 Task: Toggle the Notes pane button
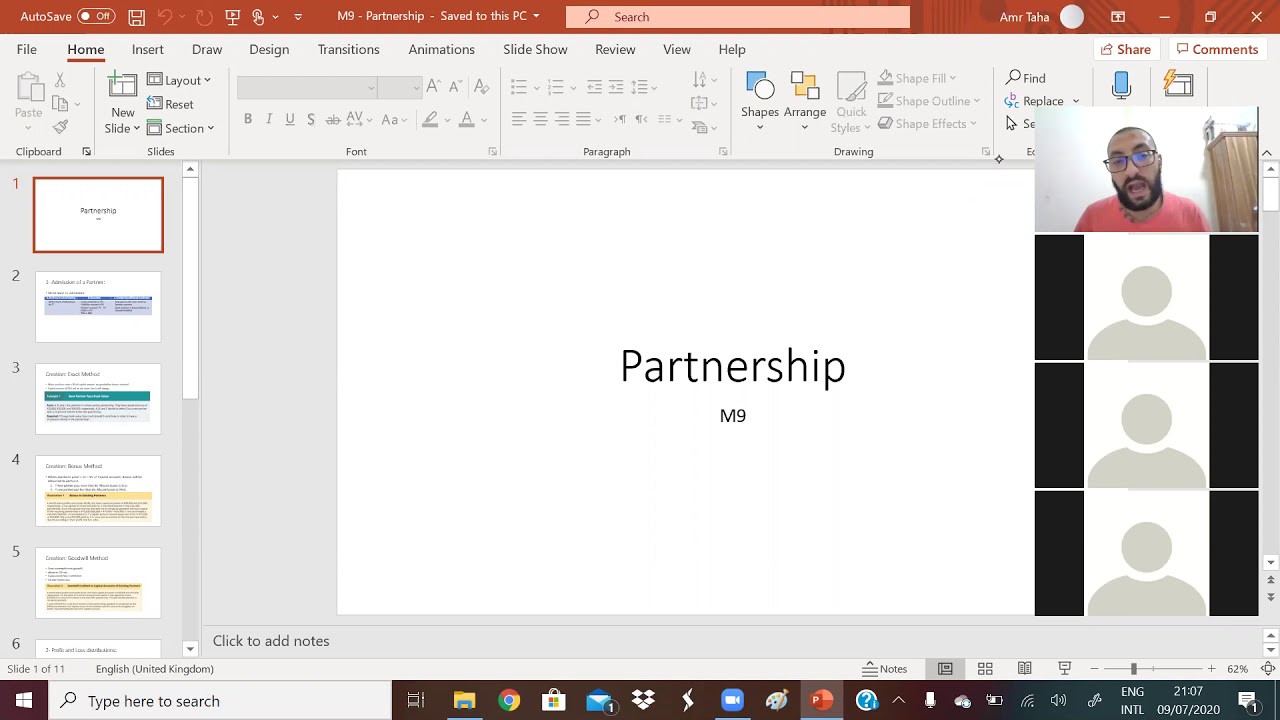[885, 669]
